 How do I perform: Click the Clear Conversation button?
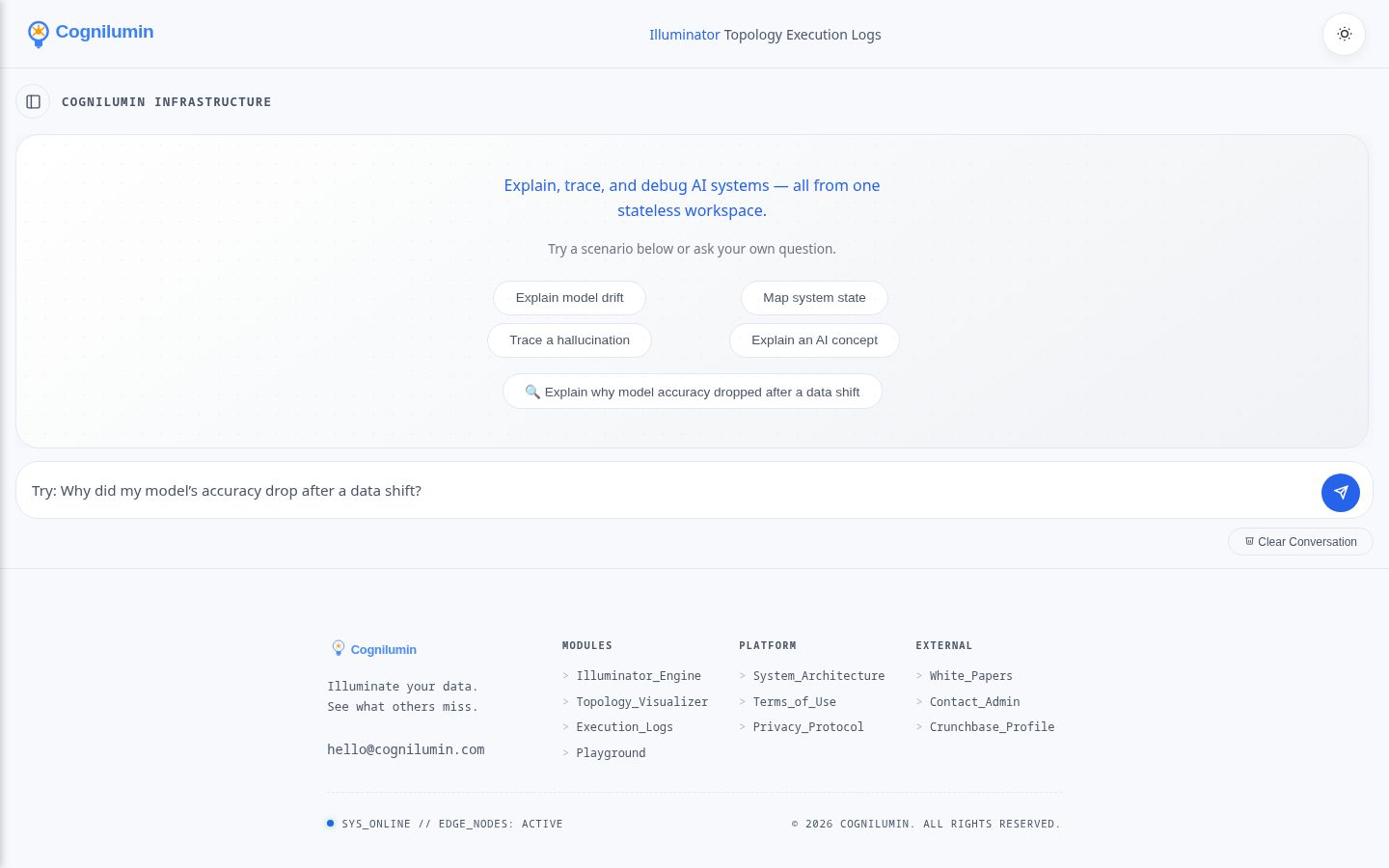coord(1300,542)
